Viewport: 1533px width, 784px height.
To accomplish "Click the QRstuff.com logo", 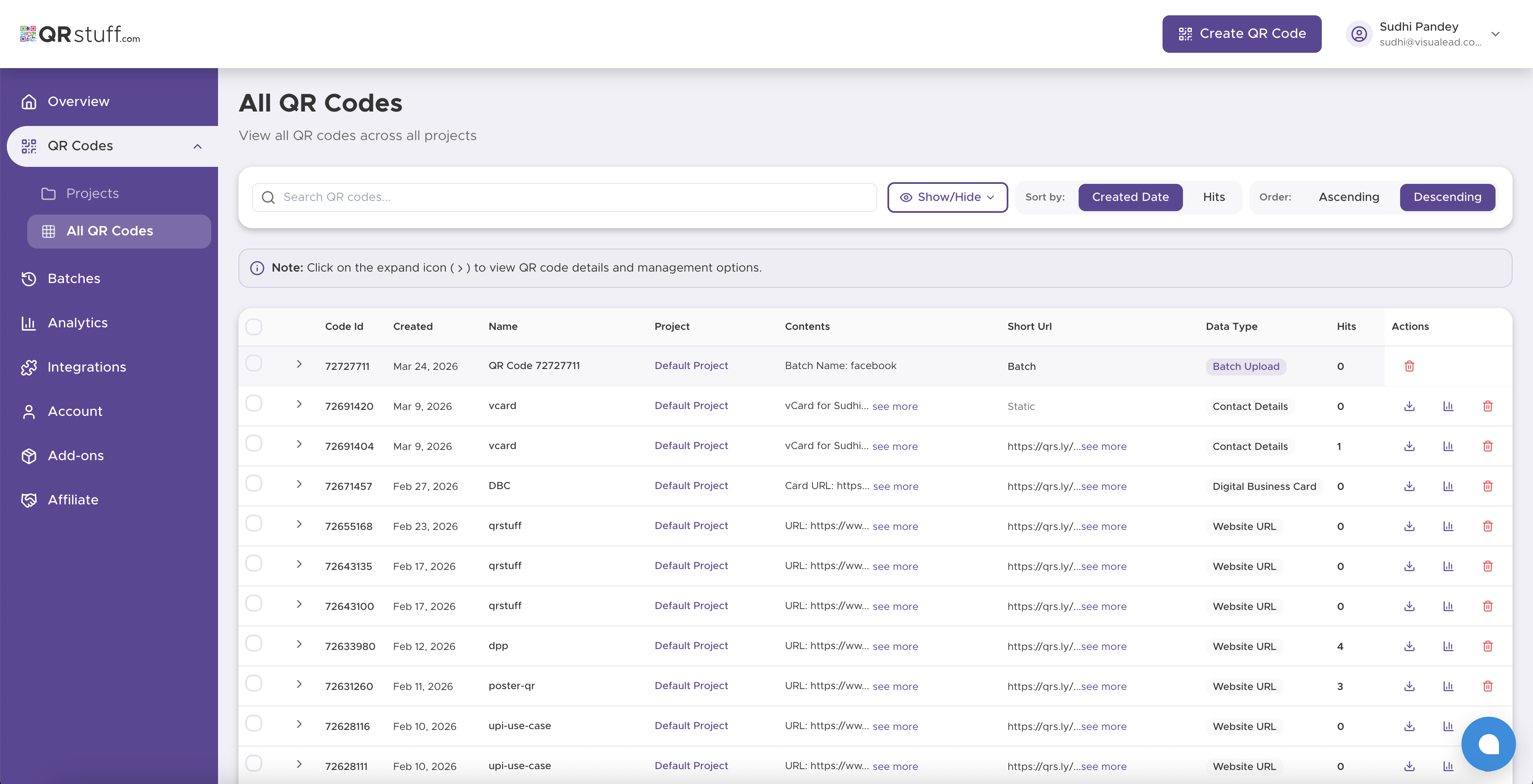I will coord(80,34).
